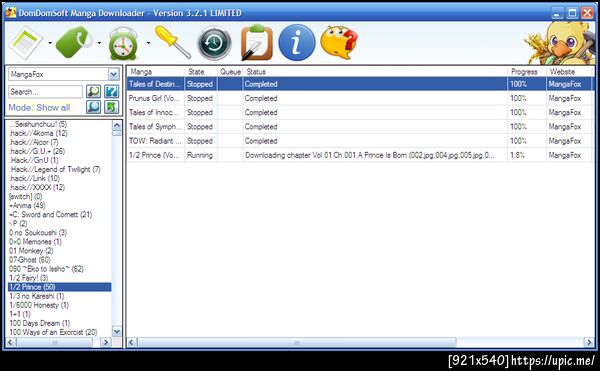Select .hack//Link (10) in manga list
Viewport: 600px width, 371px height.
[34, 178]
